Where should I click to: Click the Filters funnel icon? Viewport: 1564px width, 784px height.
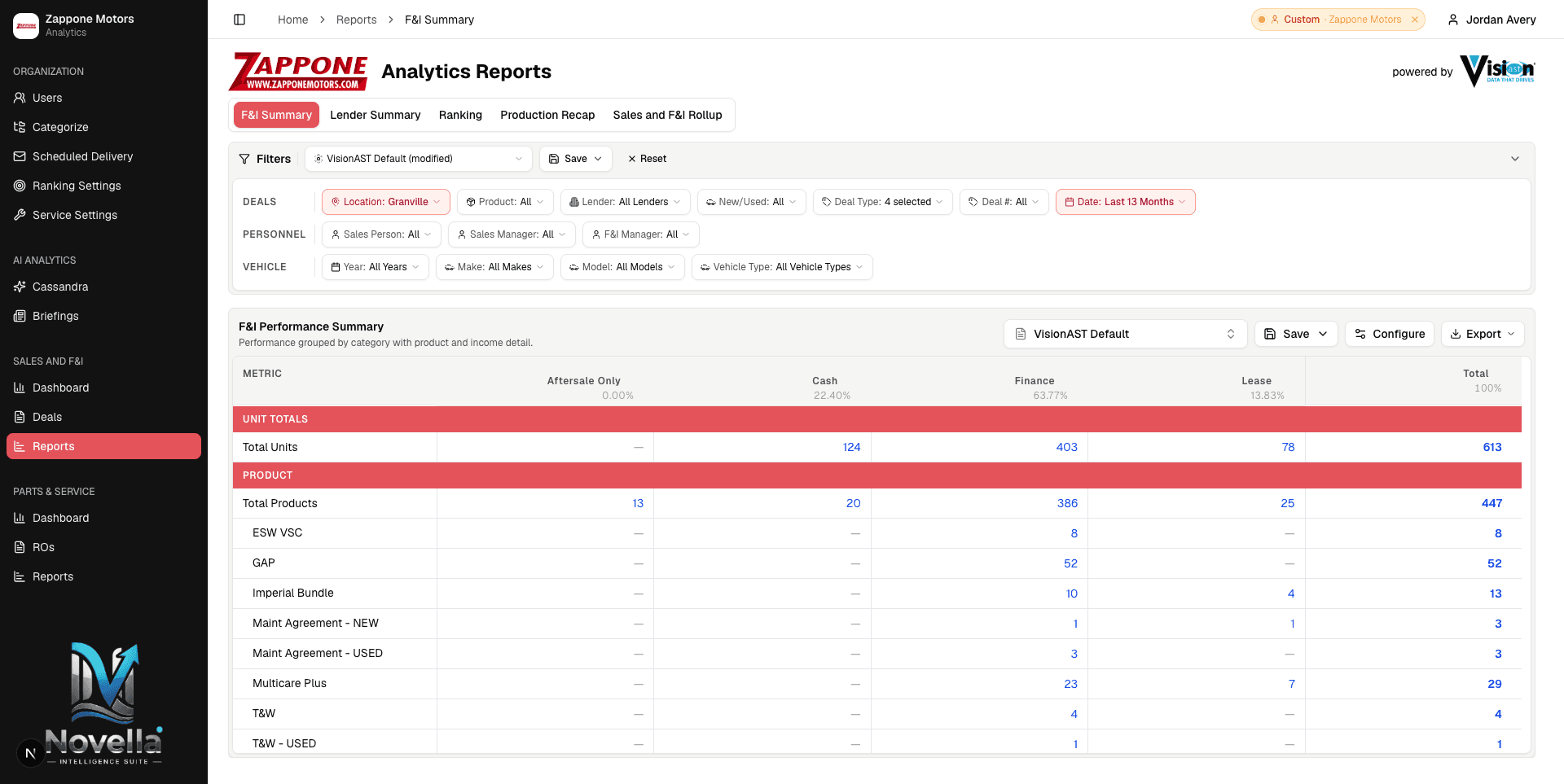click(244, 159)
